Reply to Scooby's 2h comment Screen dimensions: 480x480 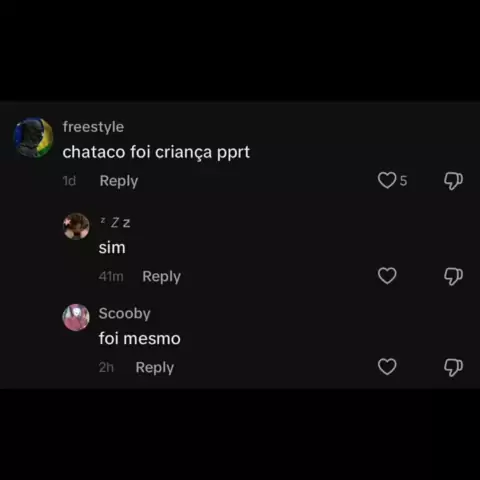pyautogui.click(x=155, y=367)
